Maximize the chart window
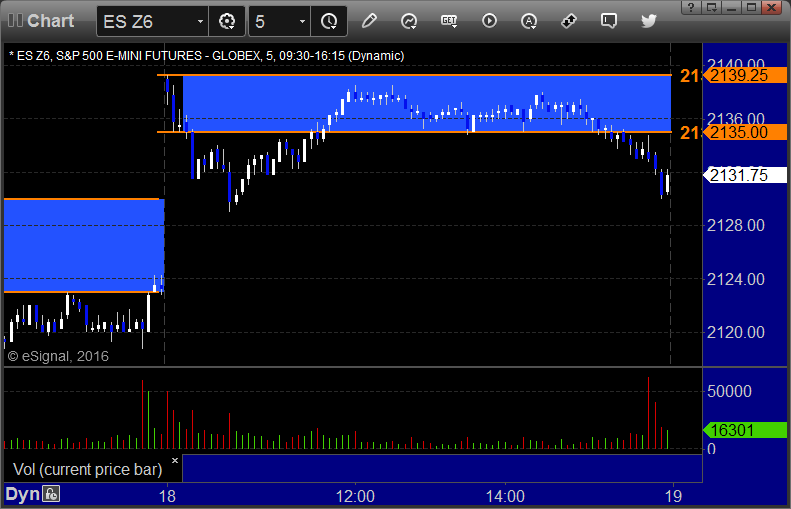 pos(751,7)
